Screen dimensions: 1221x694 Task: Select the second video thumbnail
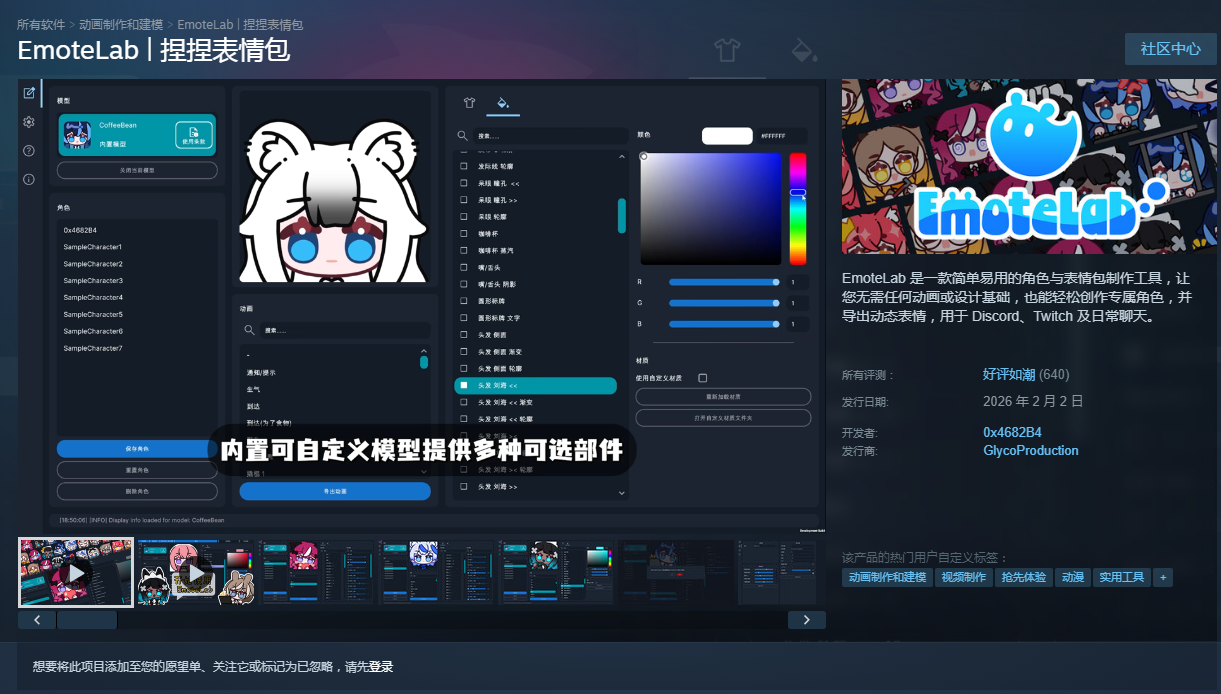tap(194, 572)
